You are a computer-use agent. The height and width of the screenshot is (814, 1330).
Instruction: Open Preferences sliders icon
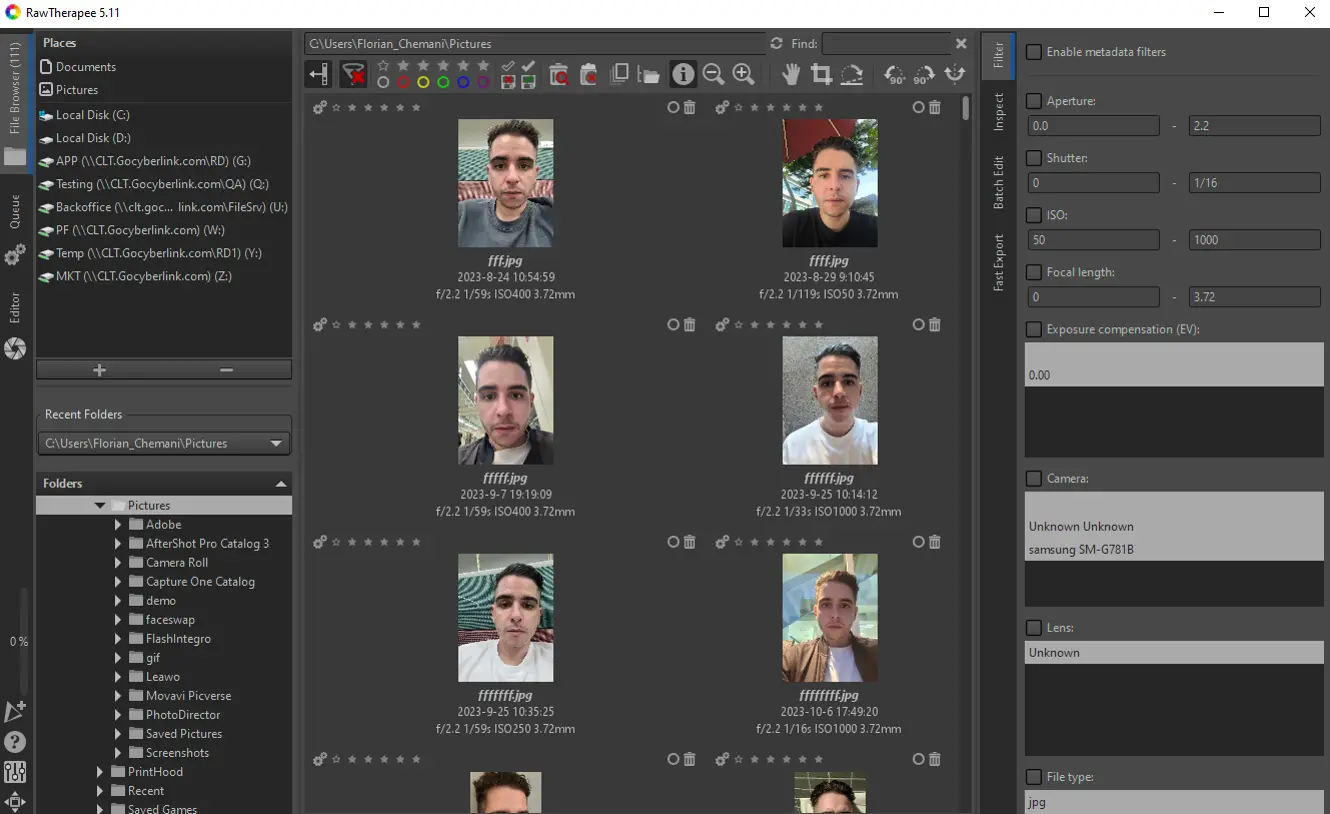(x=15, y=772)
